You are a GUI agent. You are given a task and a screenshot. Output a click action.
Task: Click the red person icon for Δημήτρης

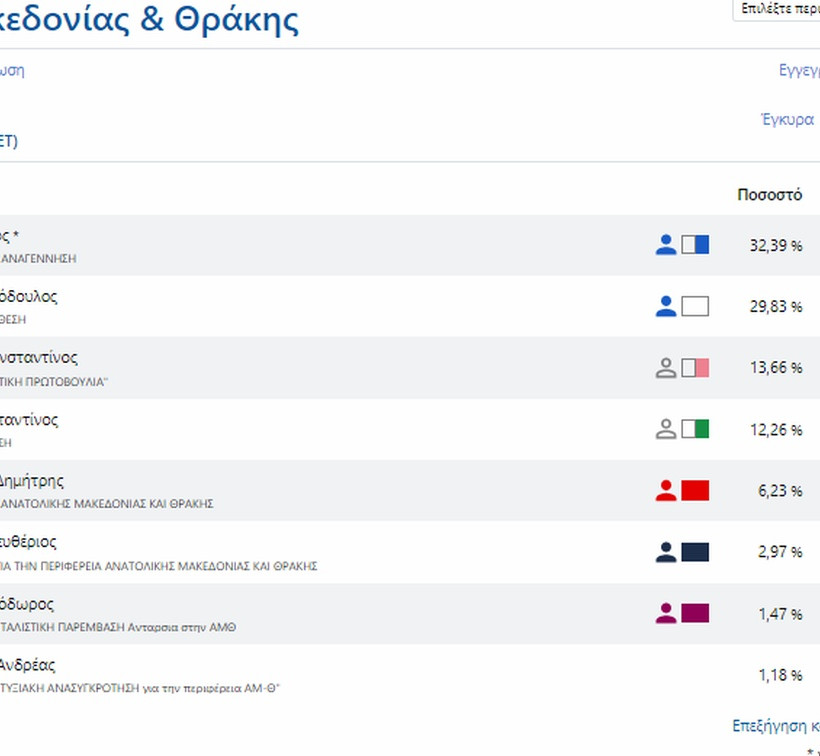(x=666, y=490)
